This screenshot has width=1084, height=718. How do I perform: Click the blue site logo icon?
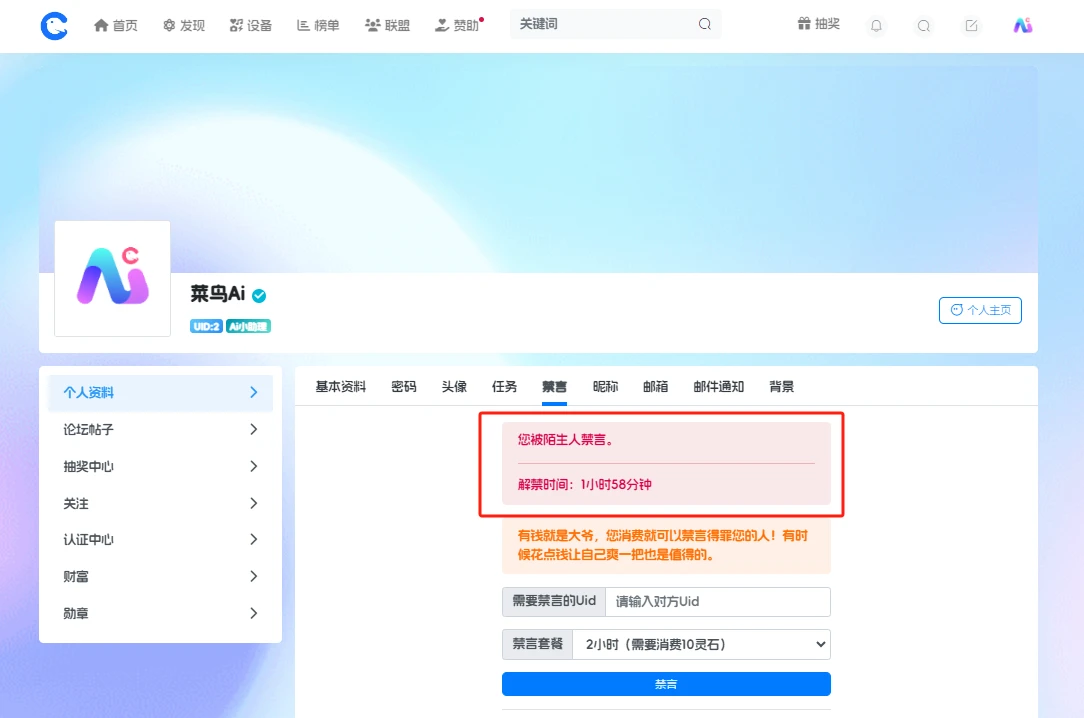pyautogui.click(x=54, y=26)
